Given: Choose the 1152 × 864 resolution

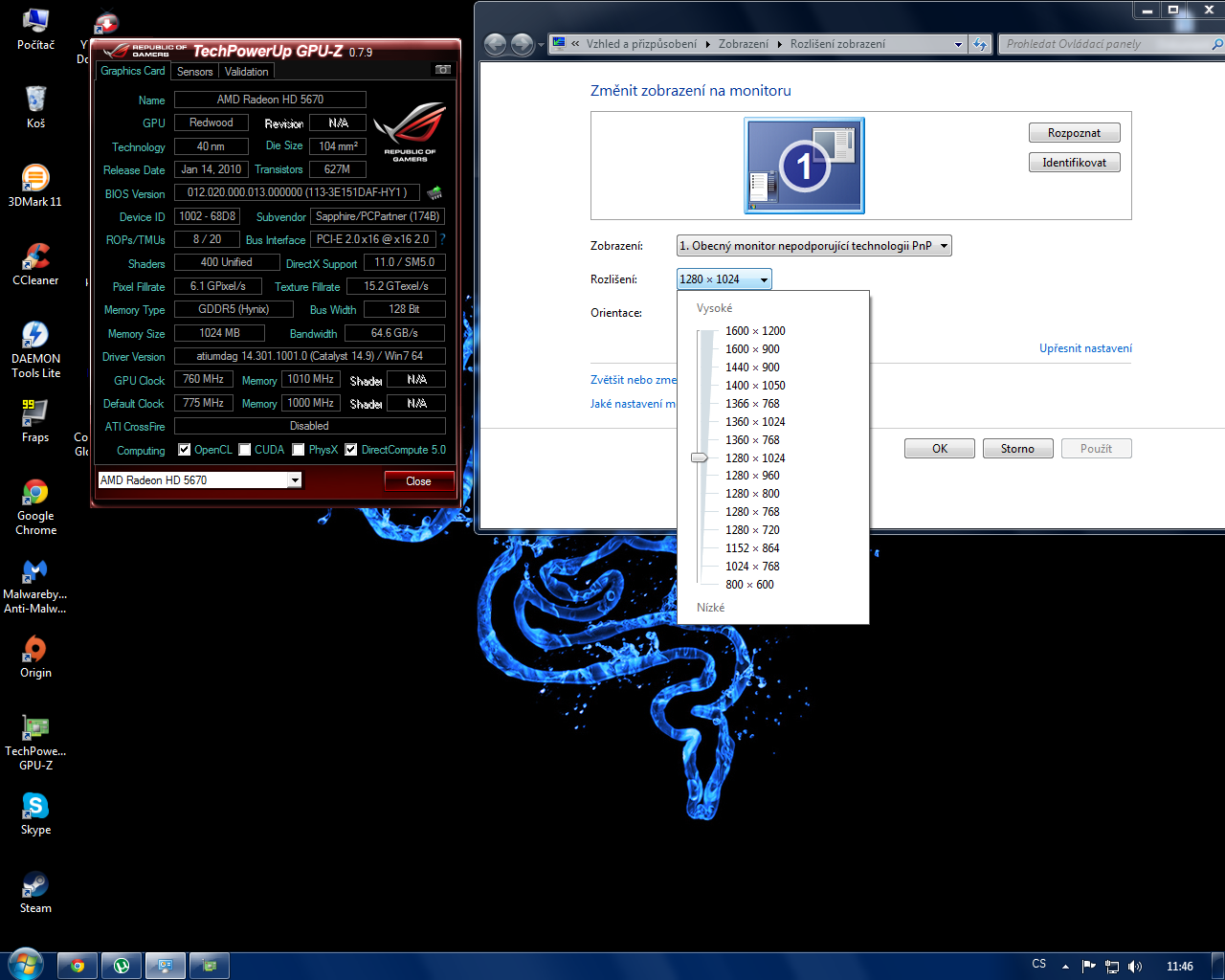Looking at the screenshot, I should [x=752, y=548].
